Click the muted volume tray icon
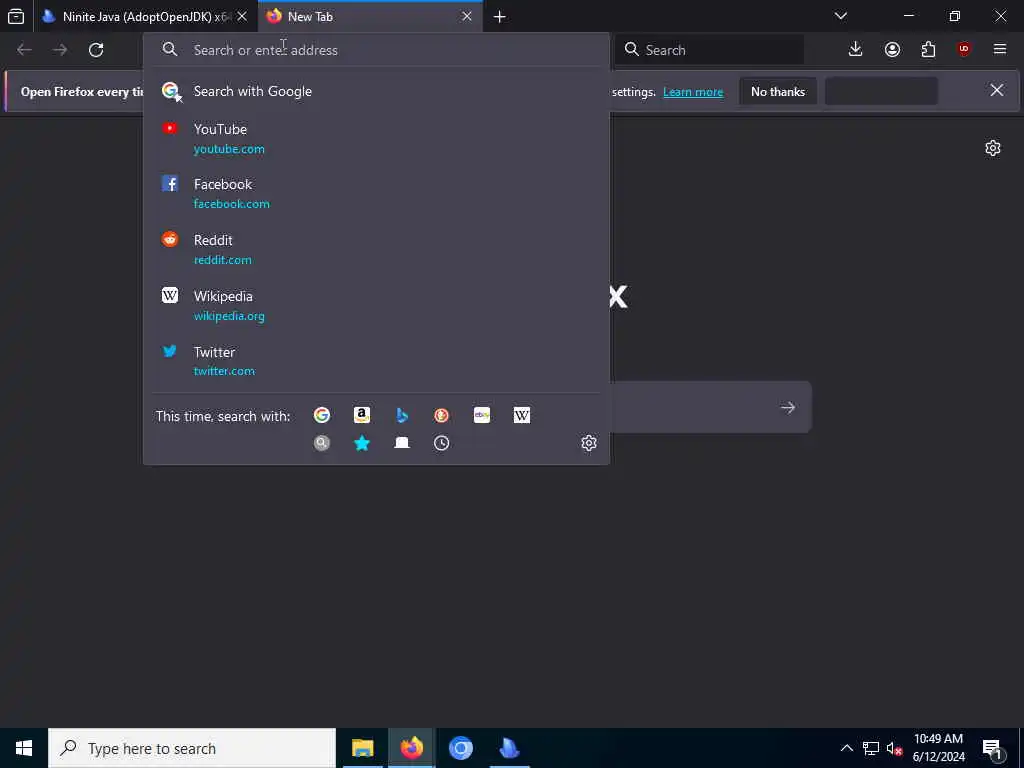 [x=894, y=748]
